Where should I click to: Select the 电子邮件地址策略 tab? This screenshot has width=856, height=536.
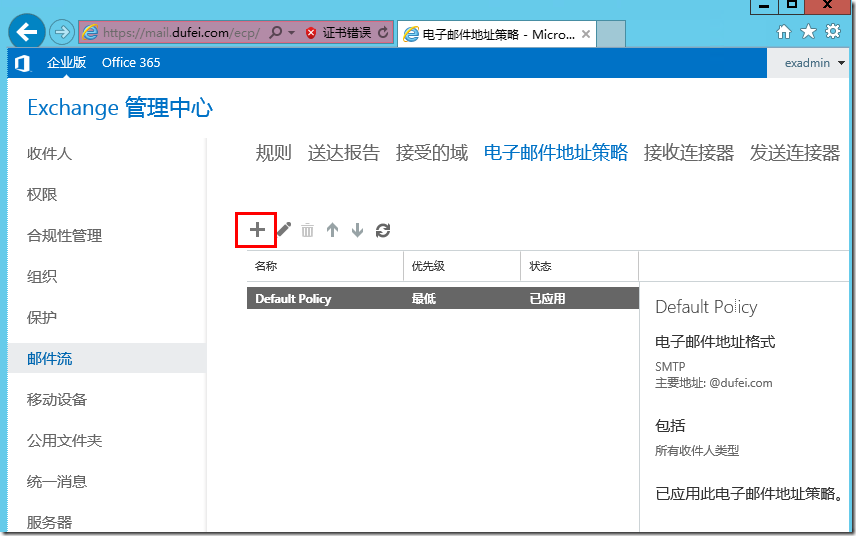(556, 152)
